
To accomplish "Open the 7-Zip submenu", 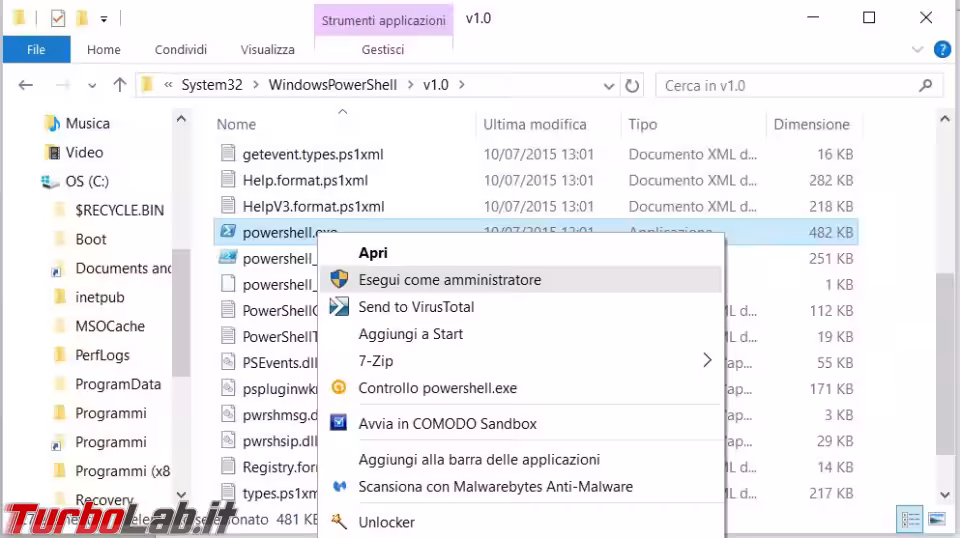I will point(520,361).
